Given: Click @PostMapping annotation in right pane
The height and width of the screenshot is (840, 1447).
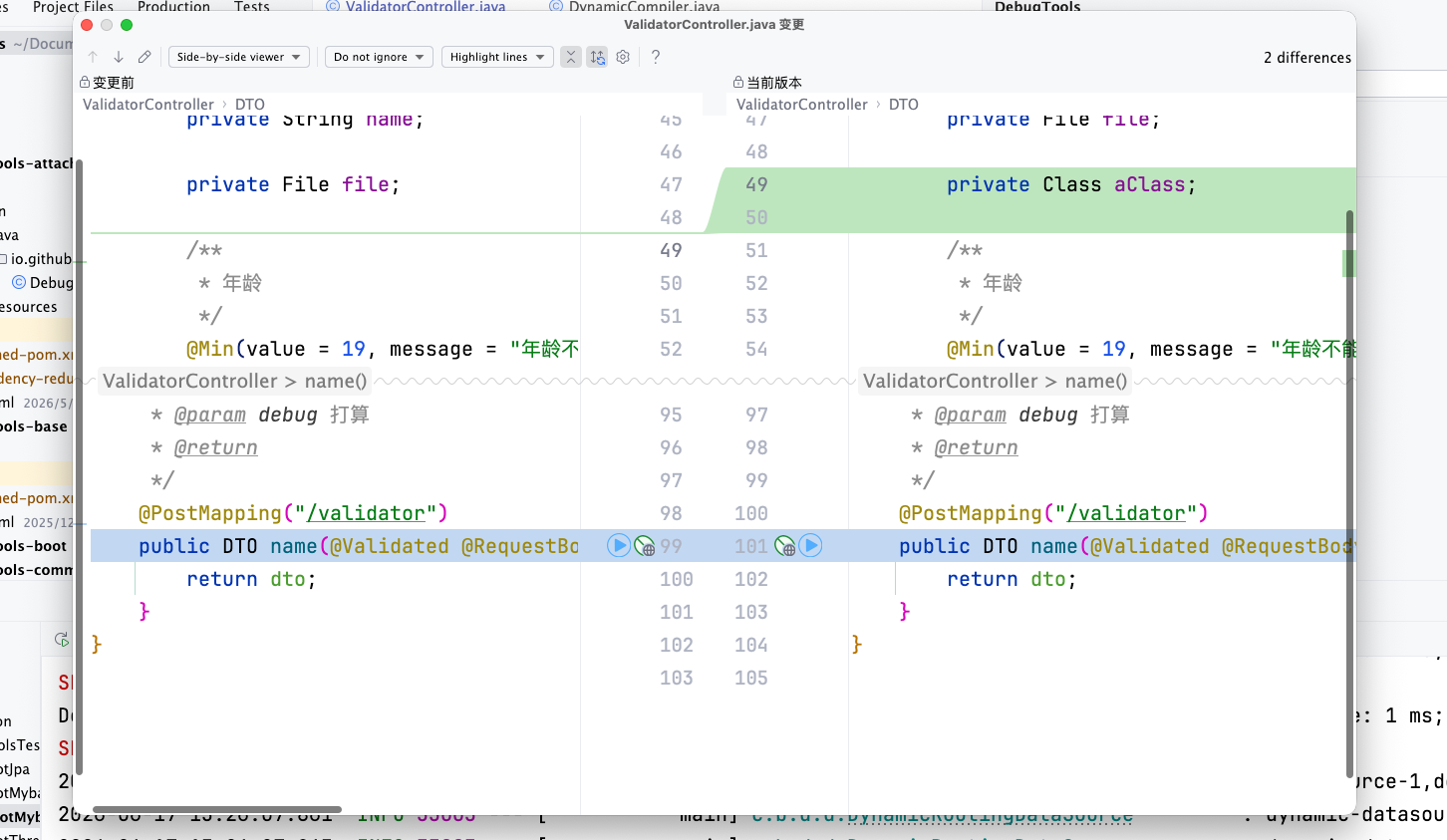Looking at the screenshot, I should click(x=971, y=513).
